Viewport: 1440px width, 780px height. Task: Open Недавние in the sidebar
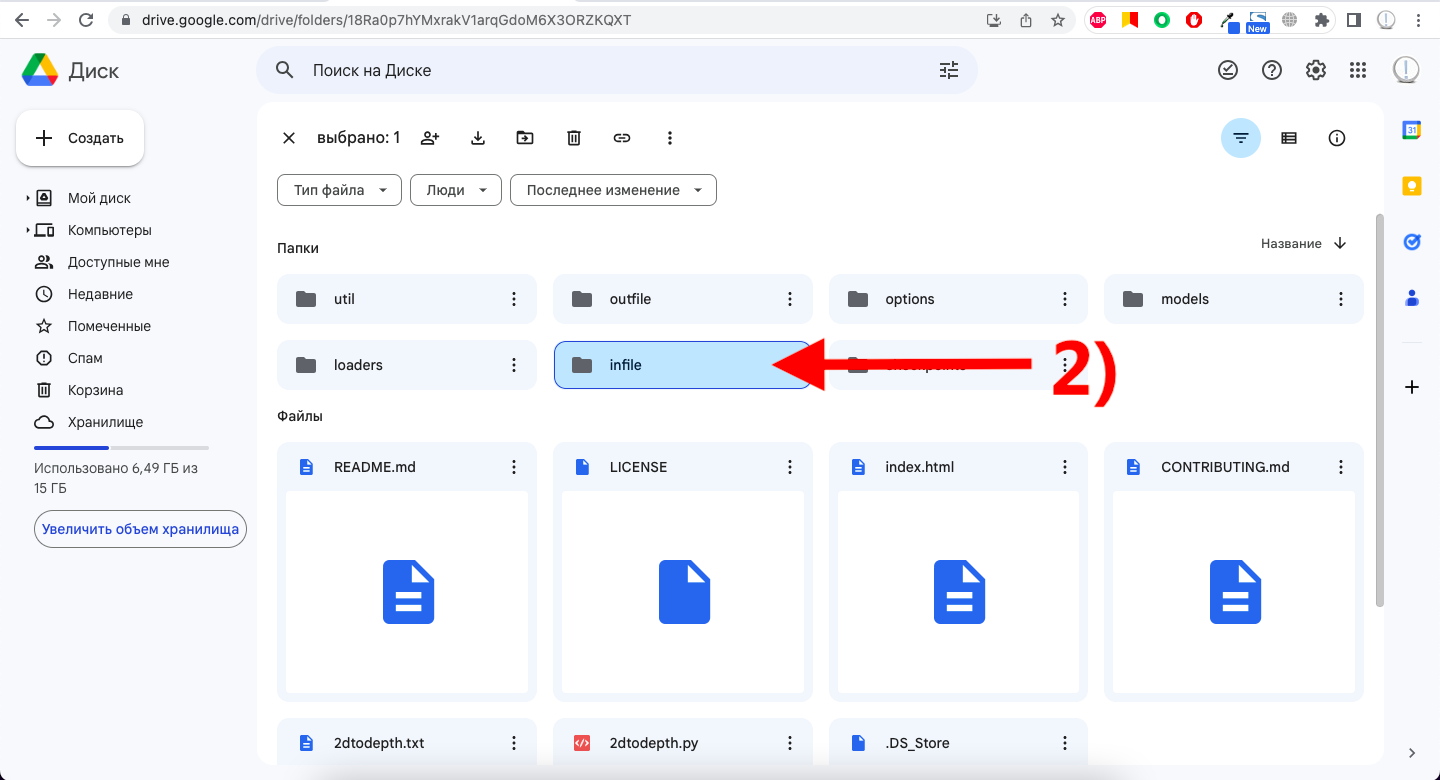point(100,294)
